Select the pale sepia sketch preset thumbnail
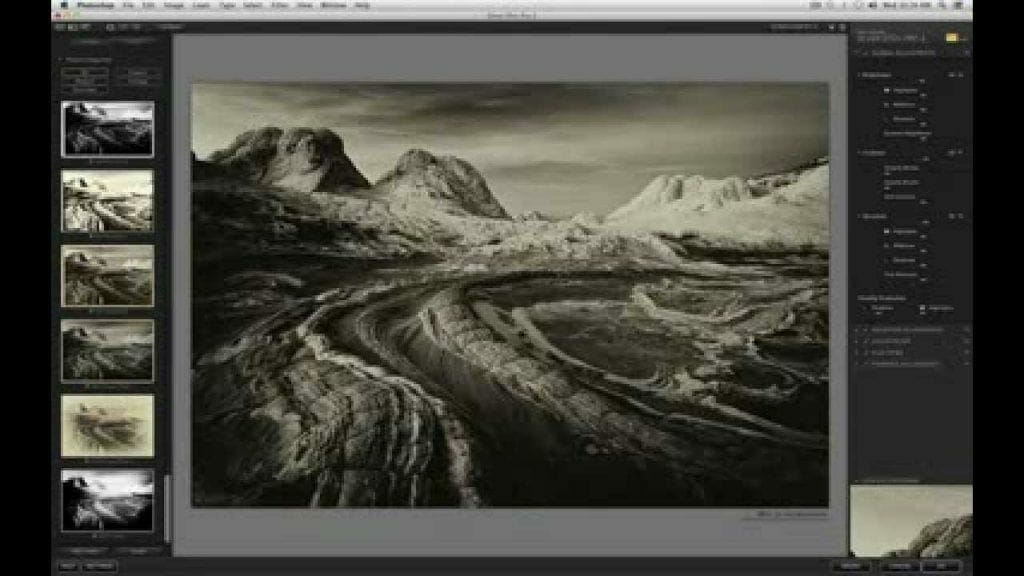The image size is (1024, 576). click(107, 425)
